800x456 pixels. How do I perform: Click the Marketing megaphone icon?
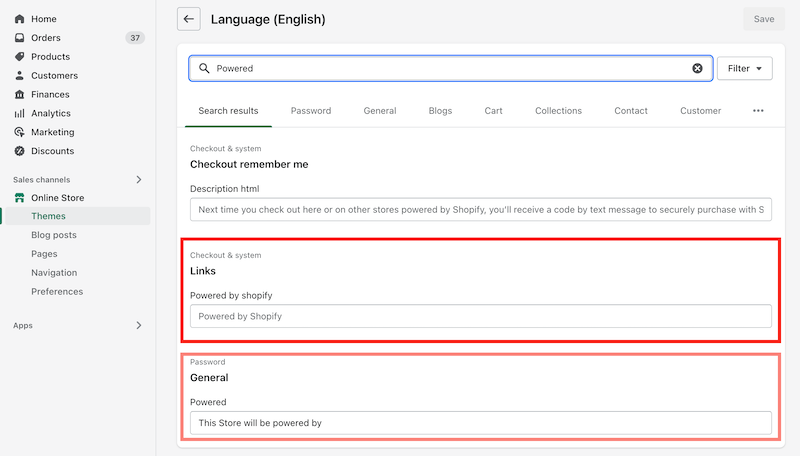[x=19, y=132]
